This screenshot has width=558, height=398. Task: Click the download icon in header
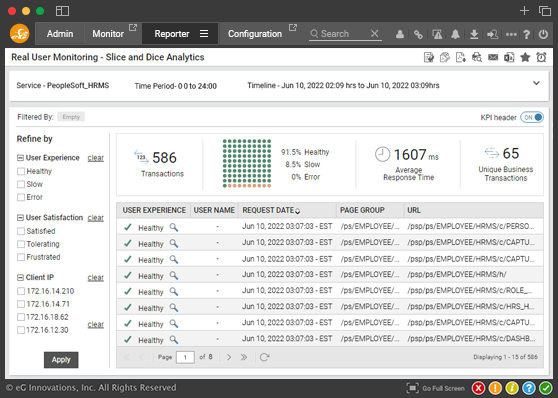coord(474,35)
